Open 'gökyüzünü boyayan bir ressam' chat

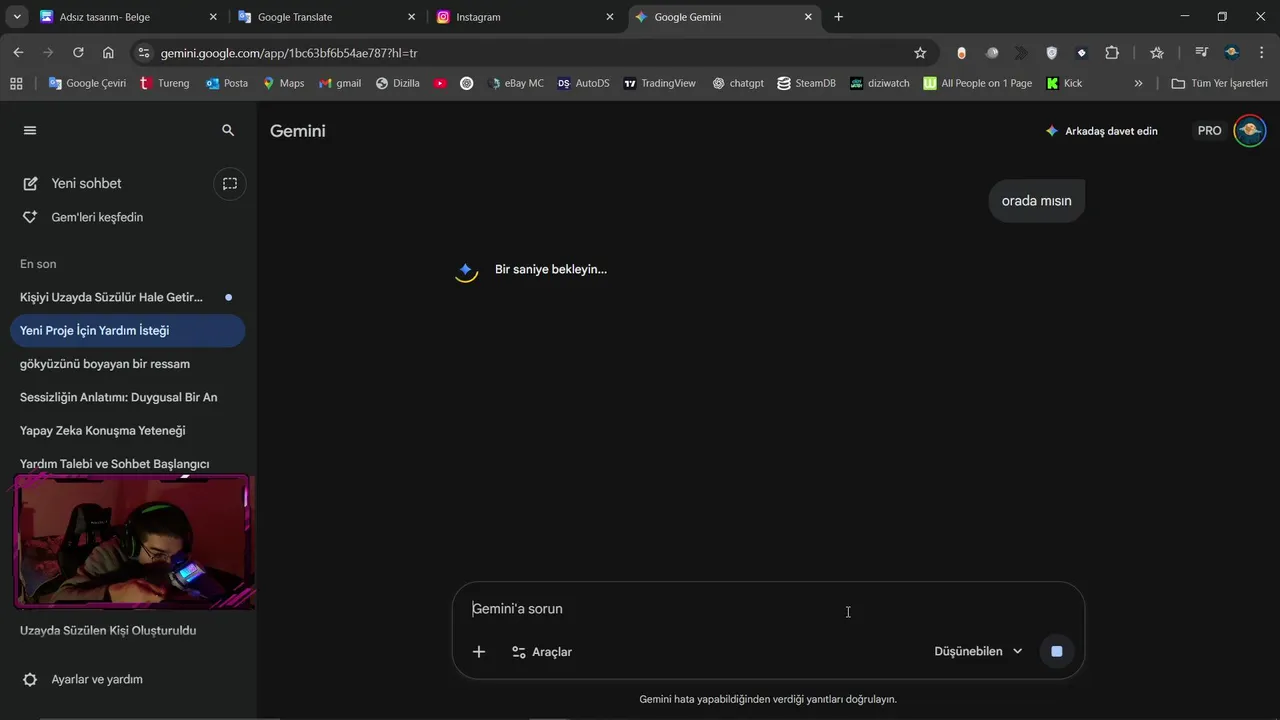pos(127,364)
